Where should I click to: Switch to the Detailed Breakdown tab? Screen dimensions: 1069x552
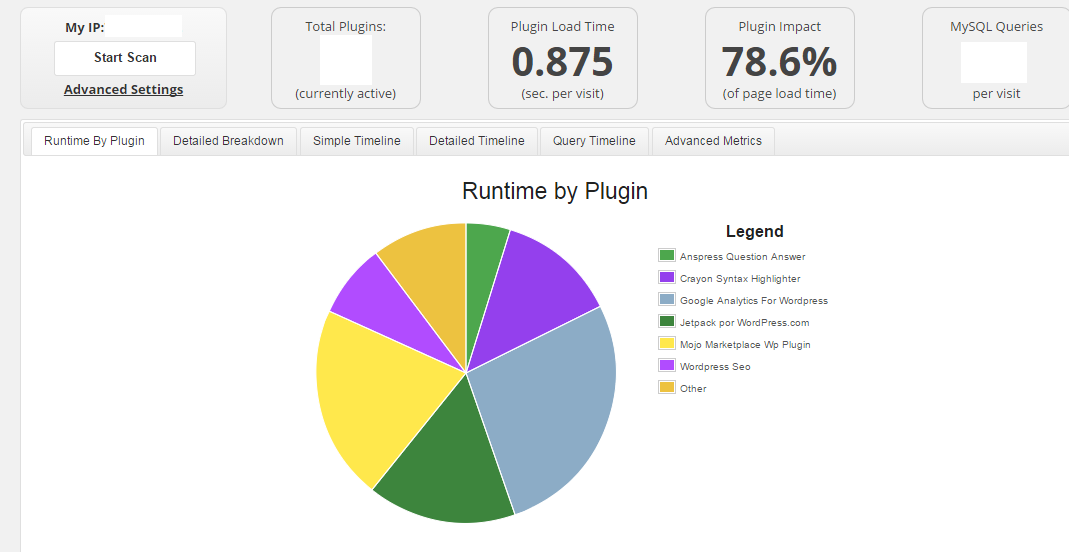[x=228, y=141]
